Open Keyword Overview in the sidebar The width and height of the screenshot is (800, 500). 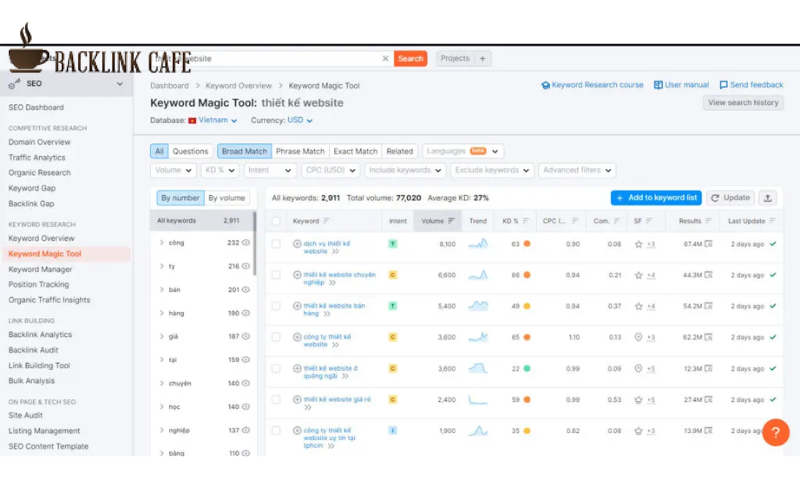pos(41,238)
